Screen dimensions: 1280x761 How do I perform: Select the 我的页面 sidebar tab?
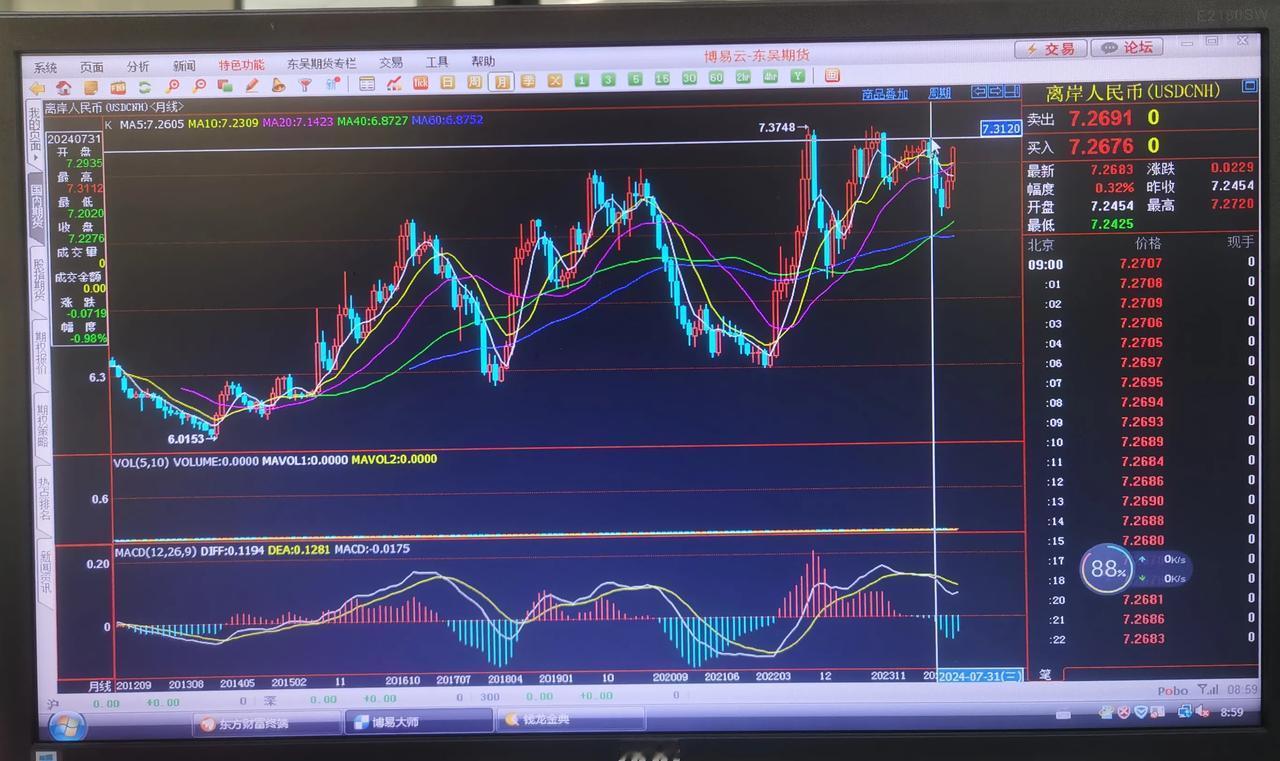(33, 135)
